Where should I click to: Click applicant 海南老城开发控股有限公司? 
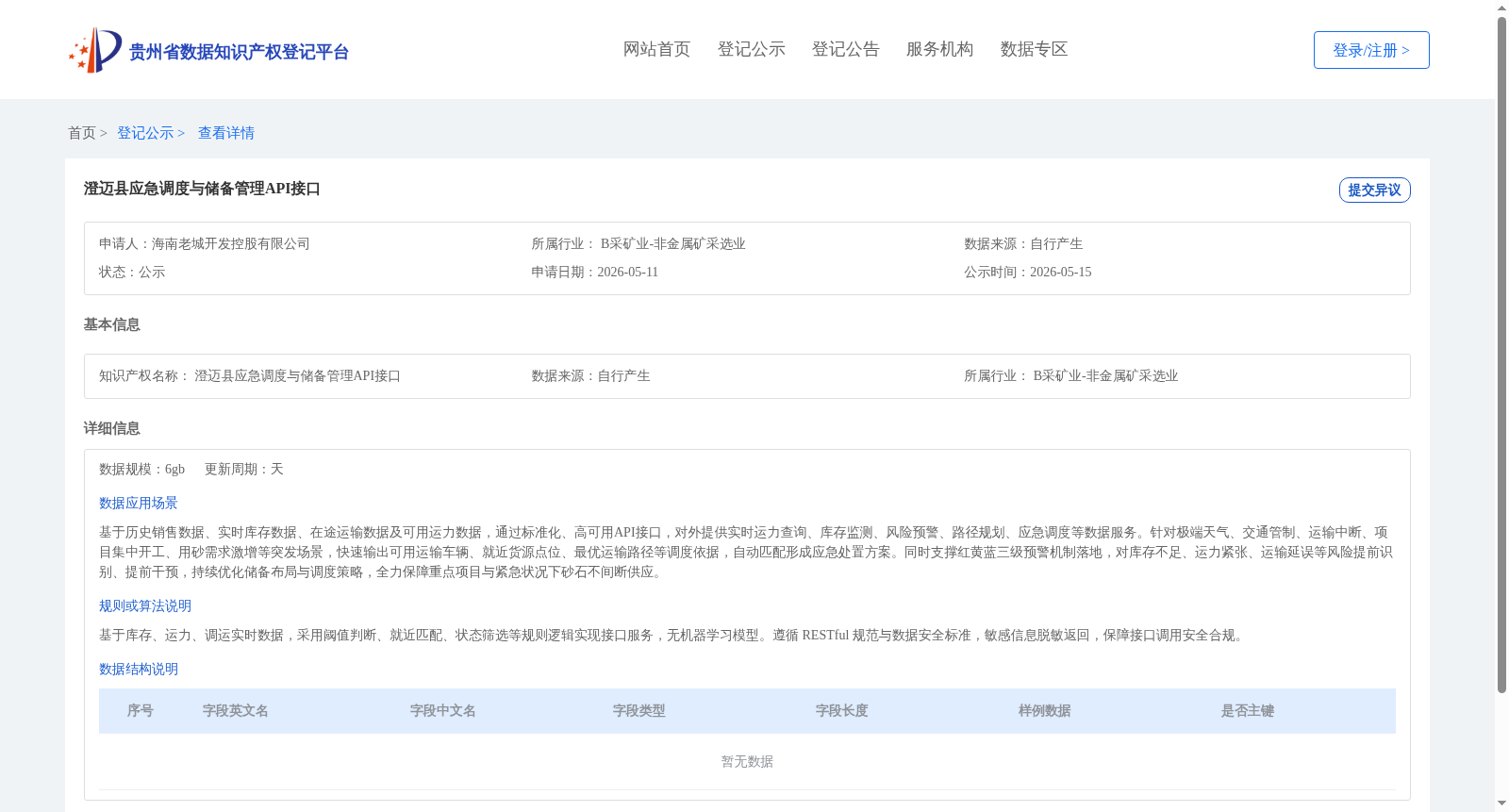231,243
